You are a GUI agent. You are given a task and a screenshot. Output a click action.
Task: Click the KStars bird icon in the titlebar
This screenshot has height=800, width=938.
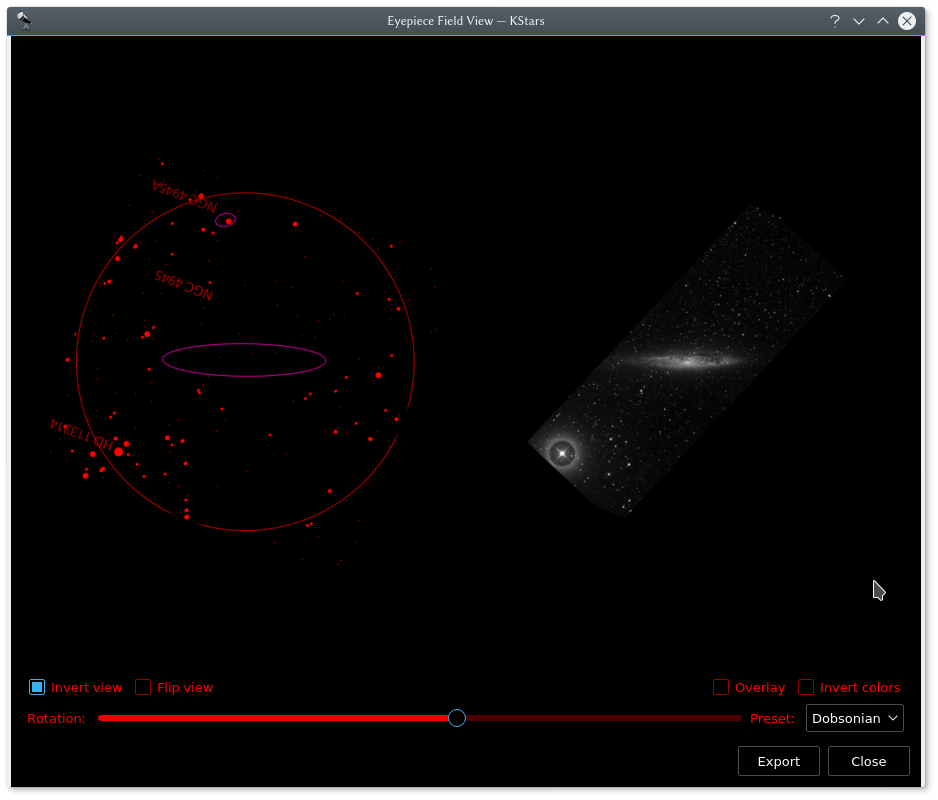(x=24, y=20)
